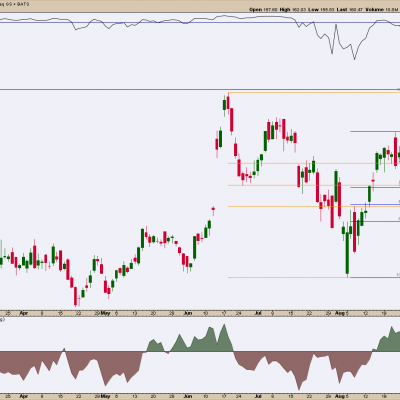The width and height of the screenshot is (400, 400).
Task: Click the green candle at the mid-June peak
Action: coord(224,104)
